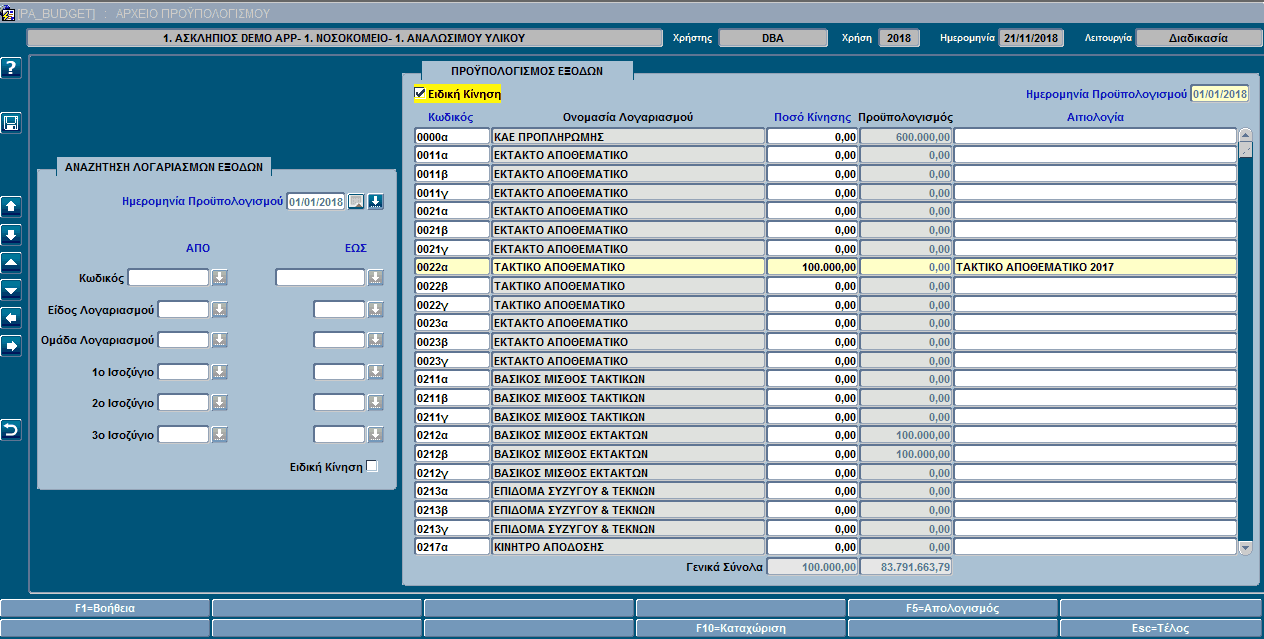Click Αιτιολογία column header
1264x639 pixels.
pyautogui.click(x=1095, y=117)
